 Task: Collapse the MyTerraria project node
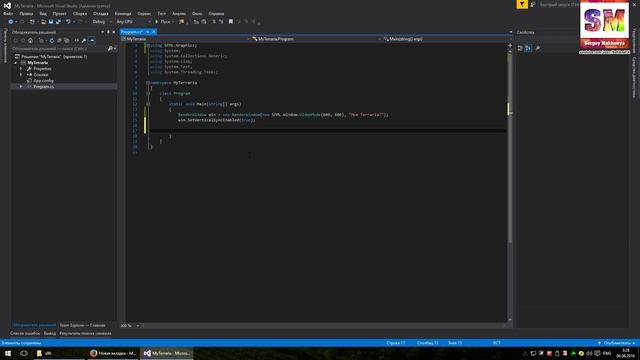tap(16, 63)
